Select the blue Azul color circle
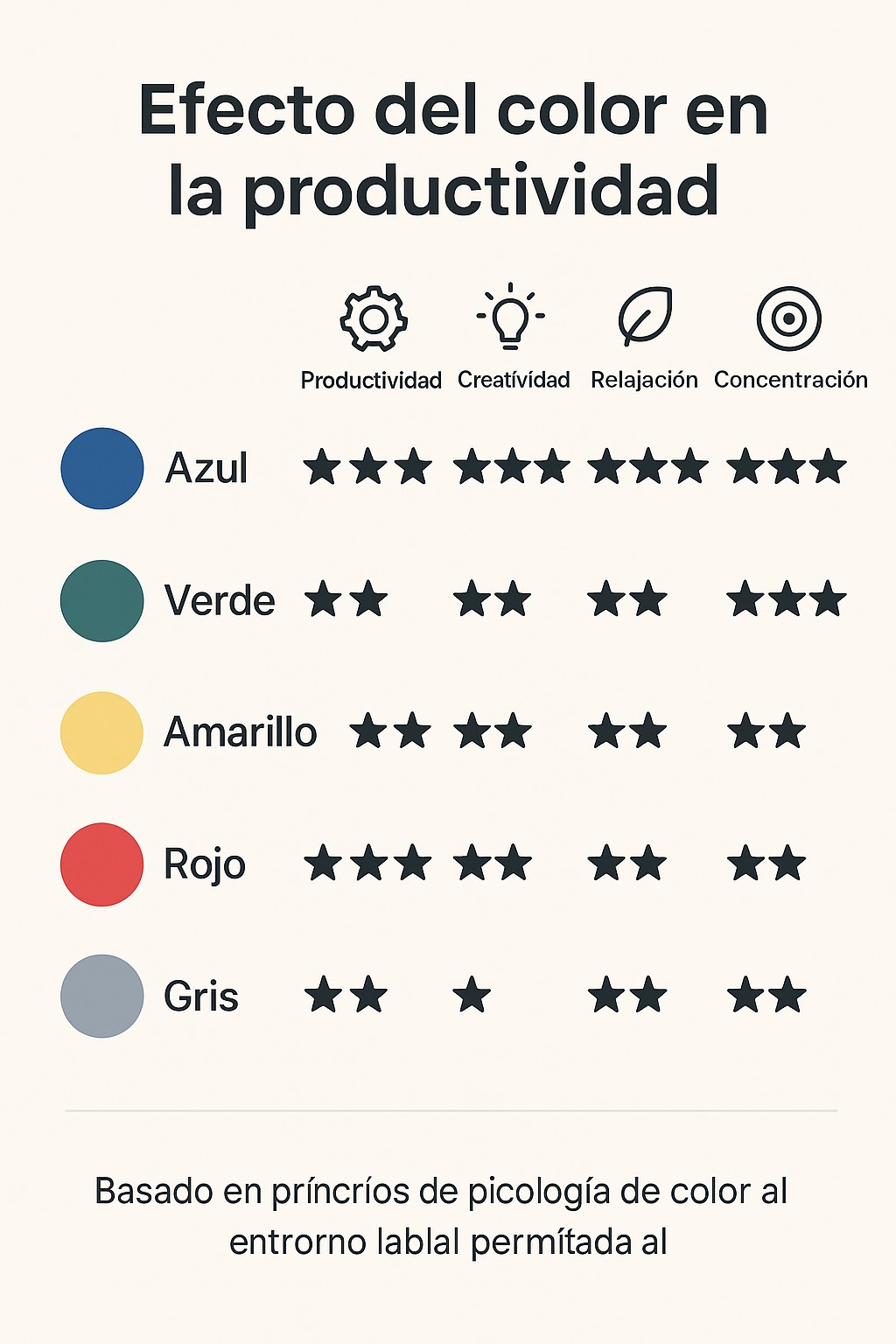The width and height of the screenshot is (896, 1344). click(x=102, y=468)
